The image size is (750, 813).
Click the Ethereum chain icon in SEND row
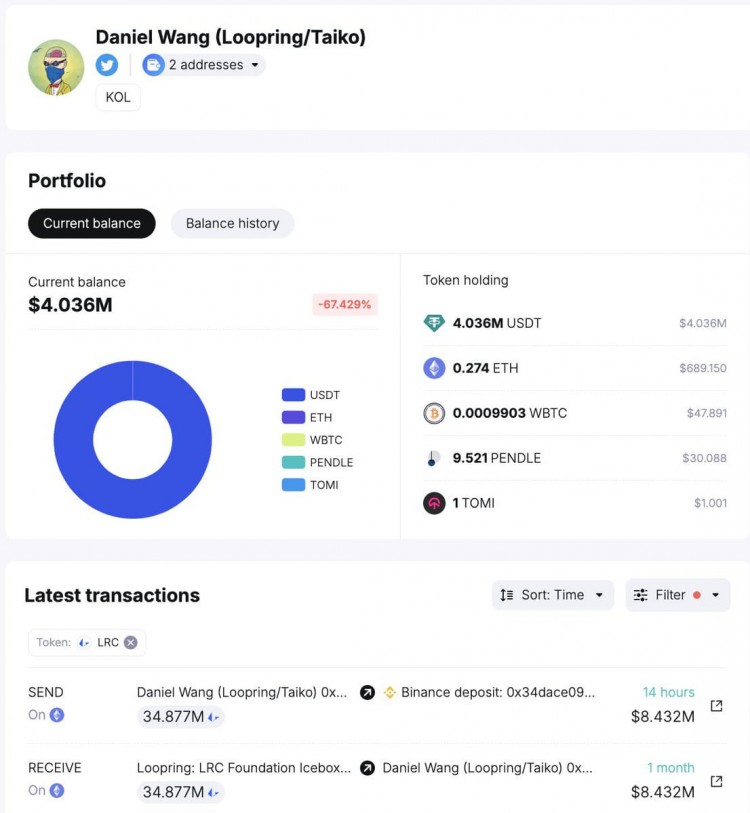coord(57,716)
